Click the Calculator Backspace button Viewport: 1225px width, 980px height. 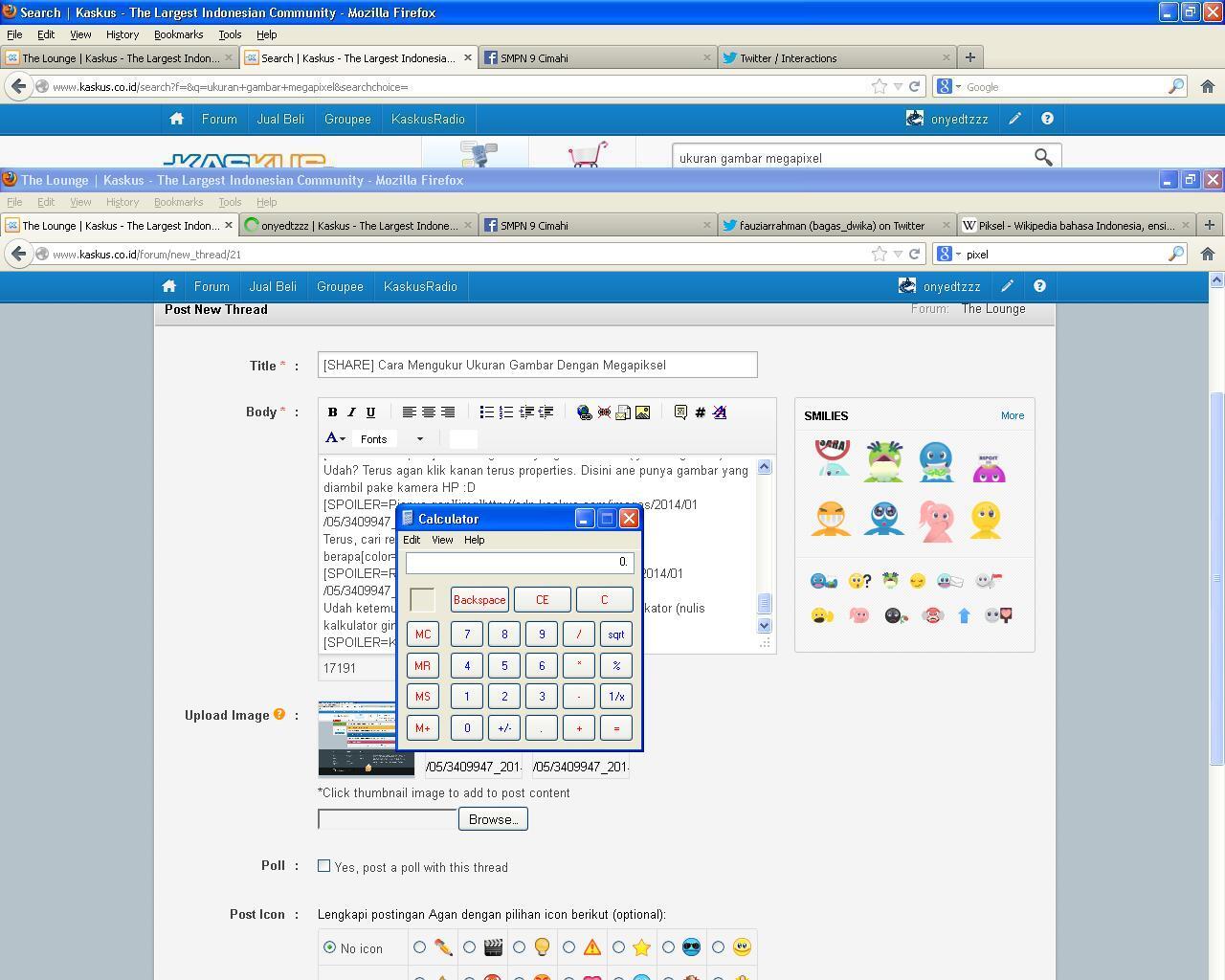479,600
